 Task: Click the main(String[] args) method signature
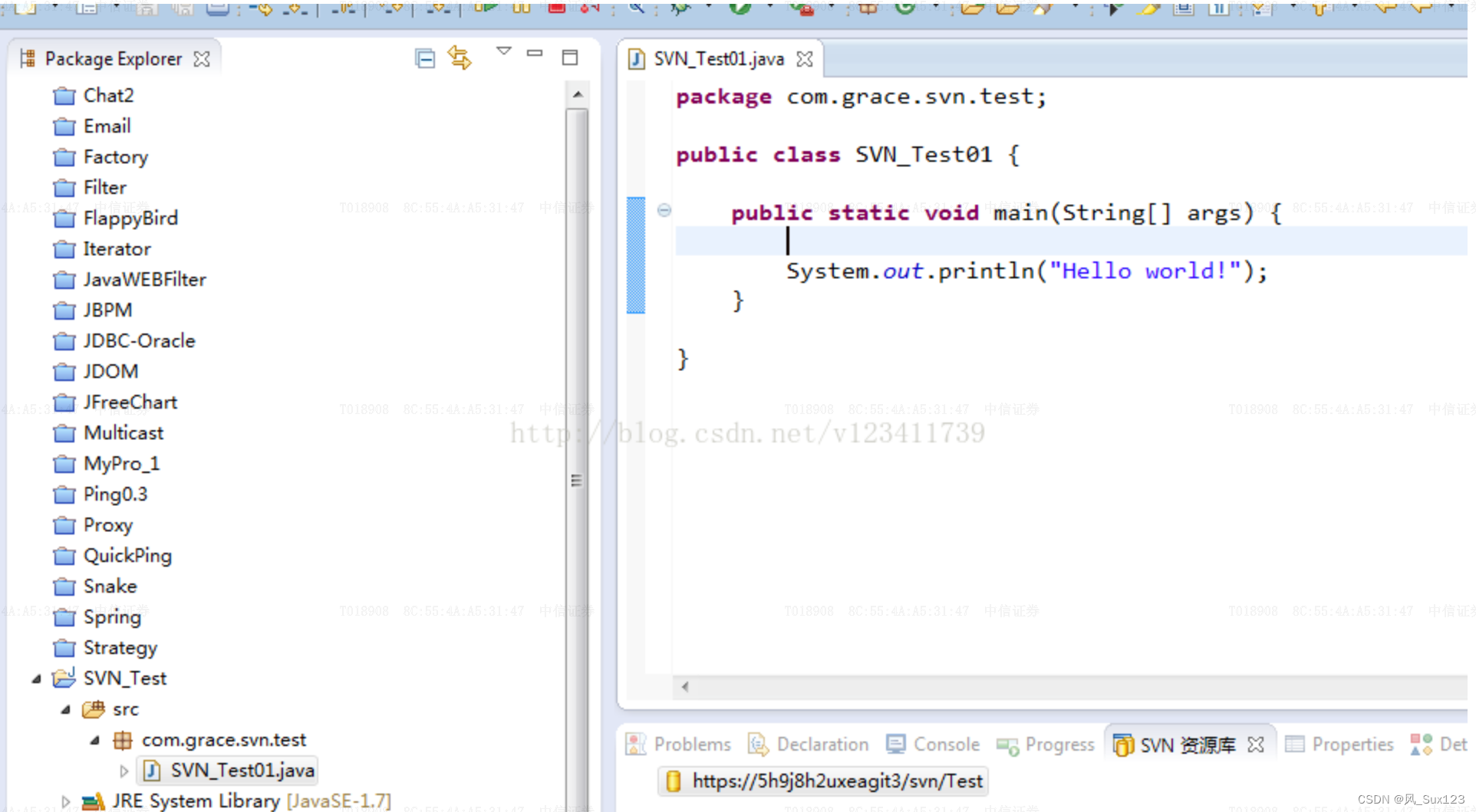click(x=1124, y=213)
